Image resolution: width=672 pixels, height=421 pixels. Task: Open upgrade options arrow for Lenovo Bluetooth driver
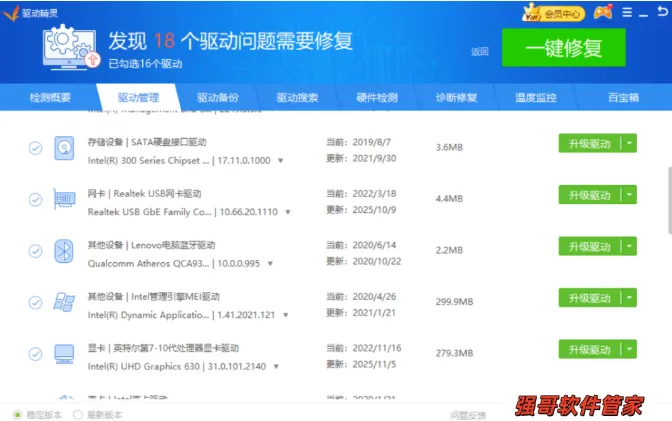[x=629, y=247]
